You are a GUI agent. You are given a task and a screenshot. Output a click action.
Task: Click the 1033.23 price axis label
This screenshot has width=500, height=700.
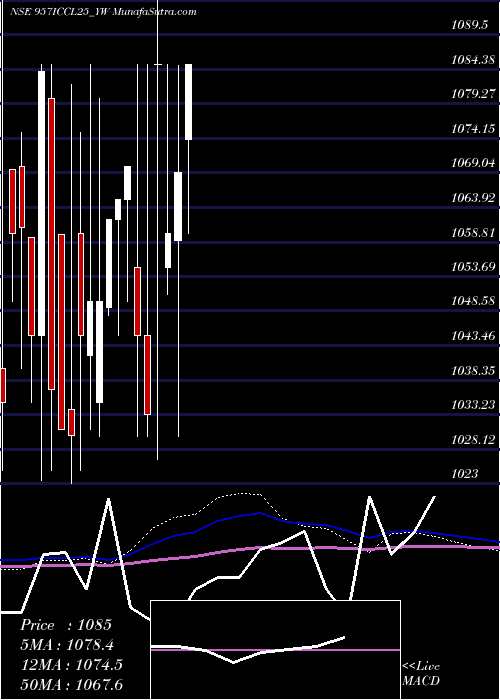[x=473, y=405]
